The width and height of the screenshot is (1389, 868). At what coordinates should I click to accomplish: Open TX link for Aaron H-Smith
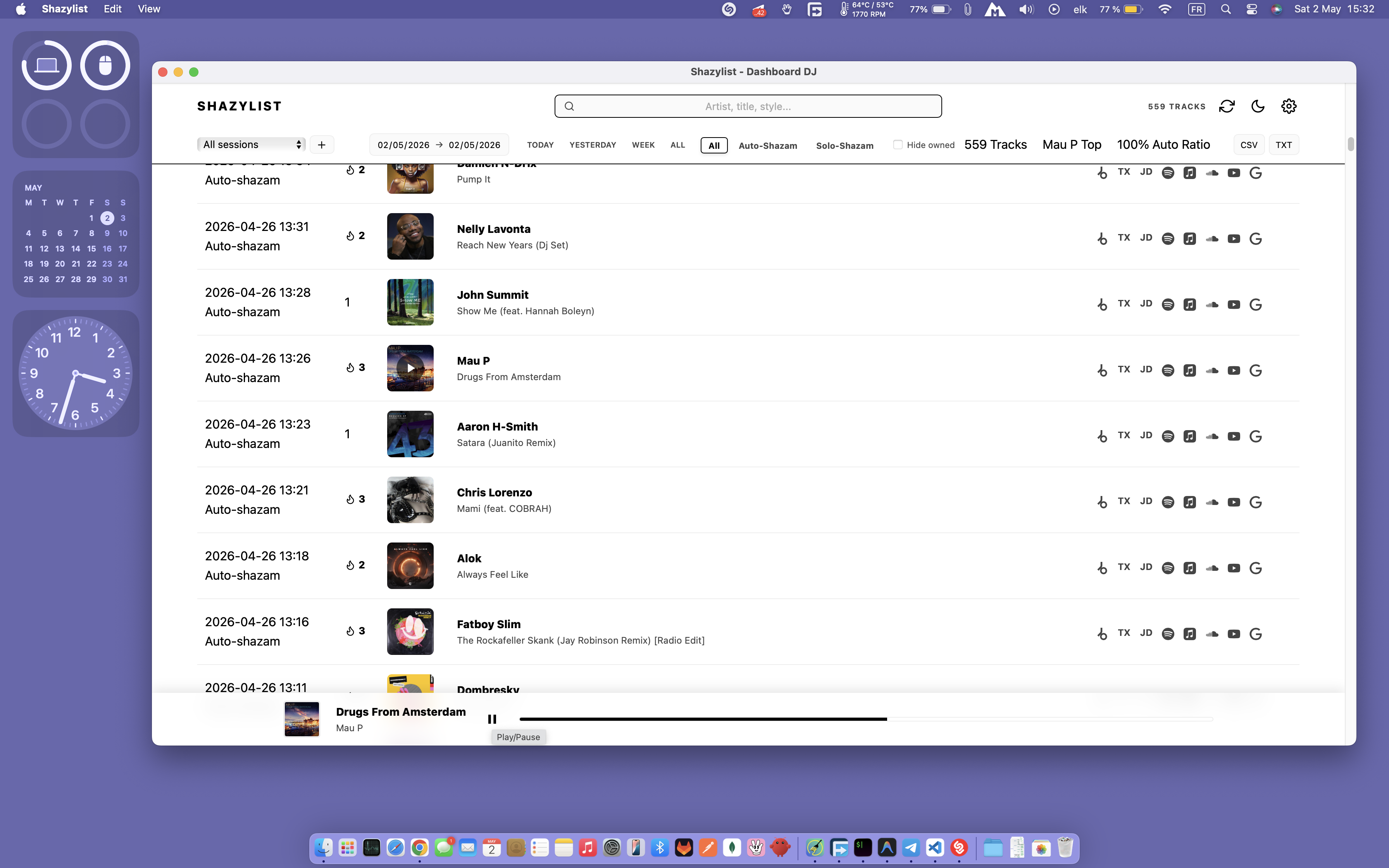click(x=1124, y=435)
